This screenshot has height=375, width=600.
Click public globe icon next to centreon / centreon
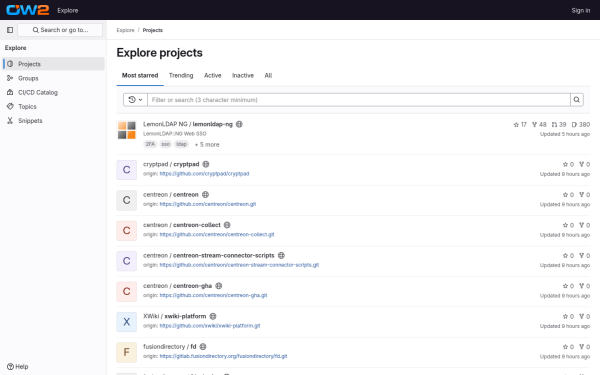(x=205, y=194)
